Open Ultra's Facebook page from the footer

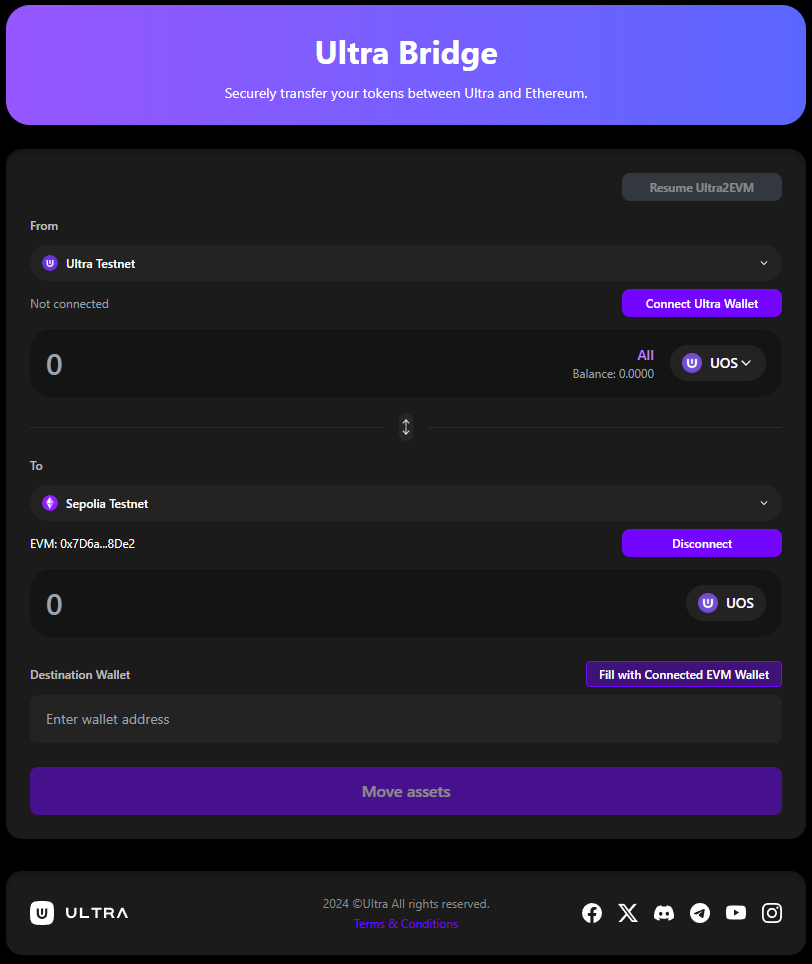coord(592,913)
